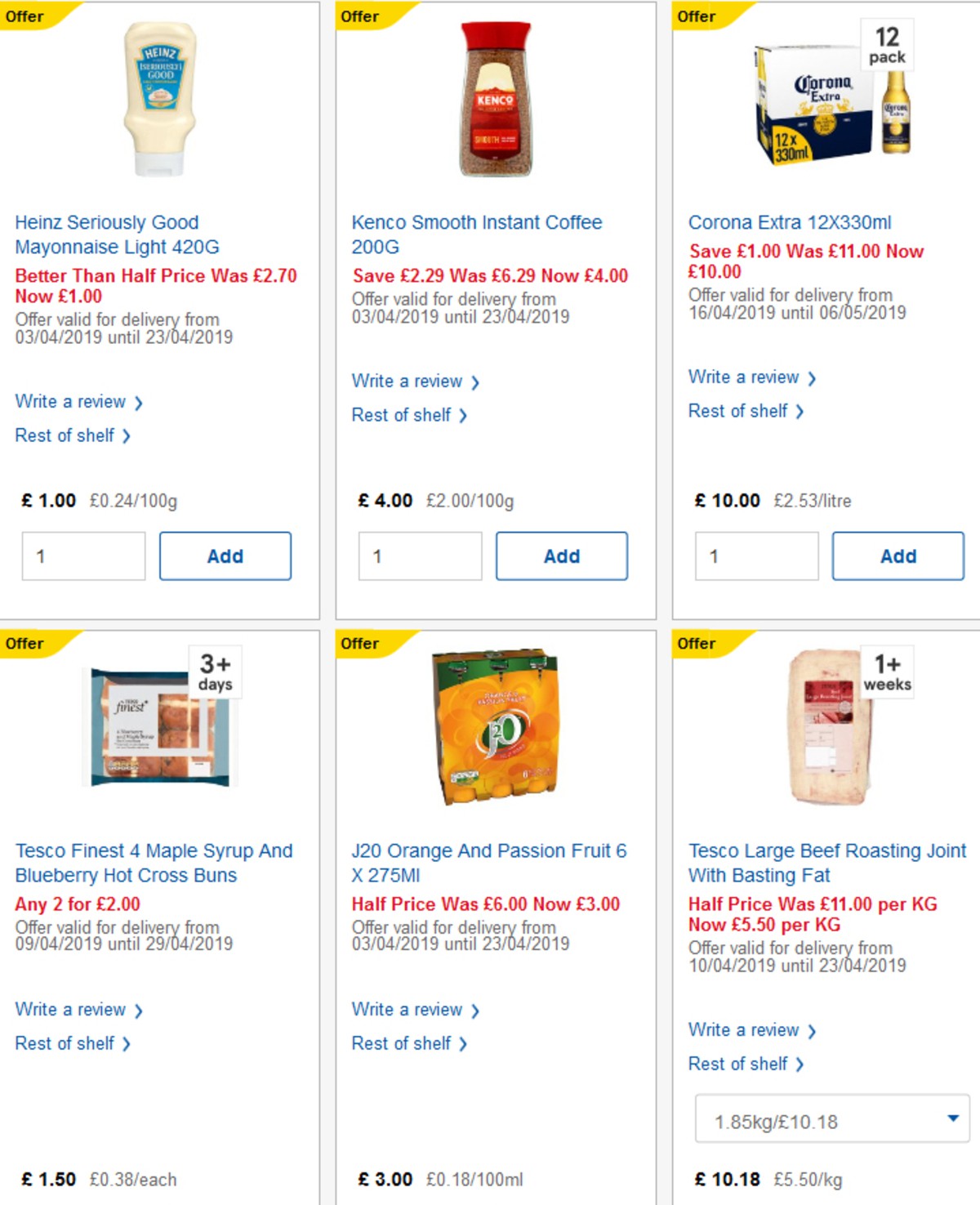Add Heinz Seriously Good Mayonnaise to basket
Image resolution: width=980 pixels, height=1205 pixels.
point(225,556)
